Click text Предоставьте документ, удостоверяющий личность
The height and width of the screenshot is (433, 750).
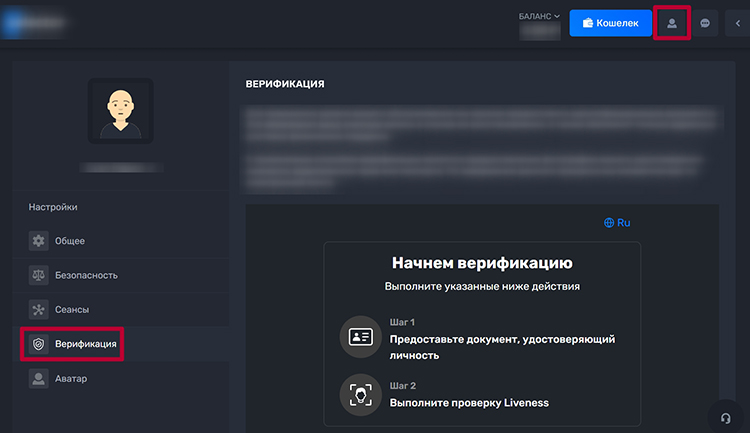502,347
